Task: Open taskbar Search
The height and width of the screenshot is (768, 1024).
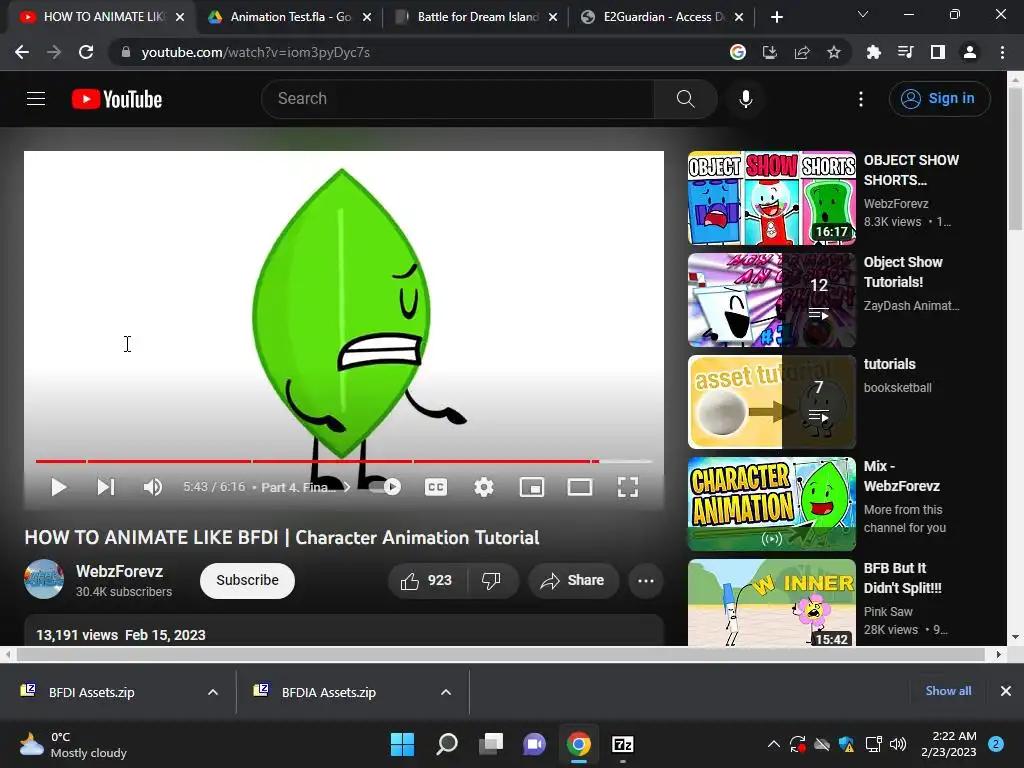Action: tap(447, 744)
